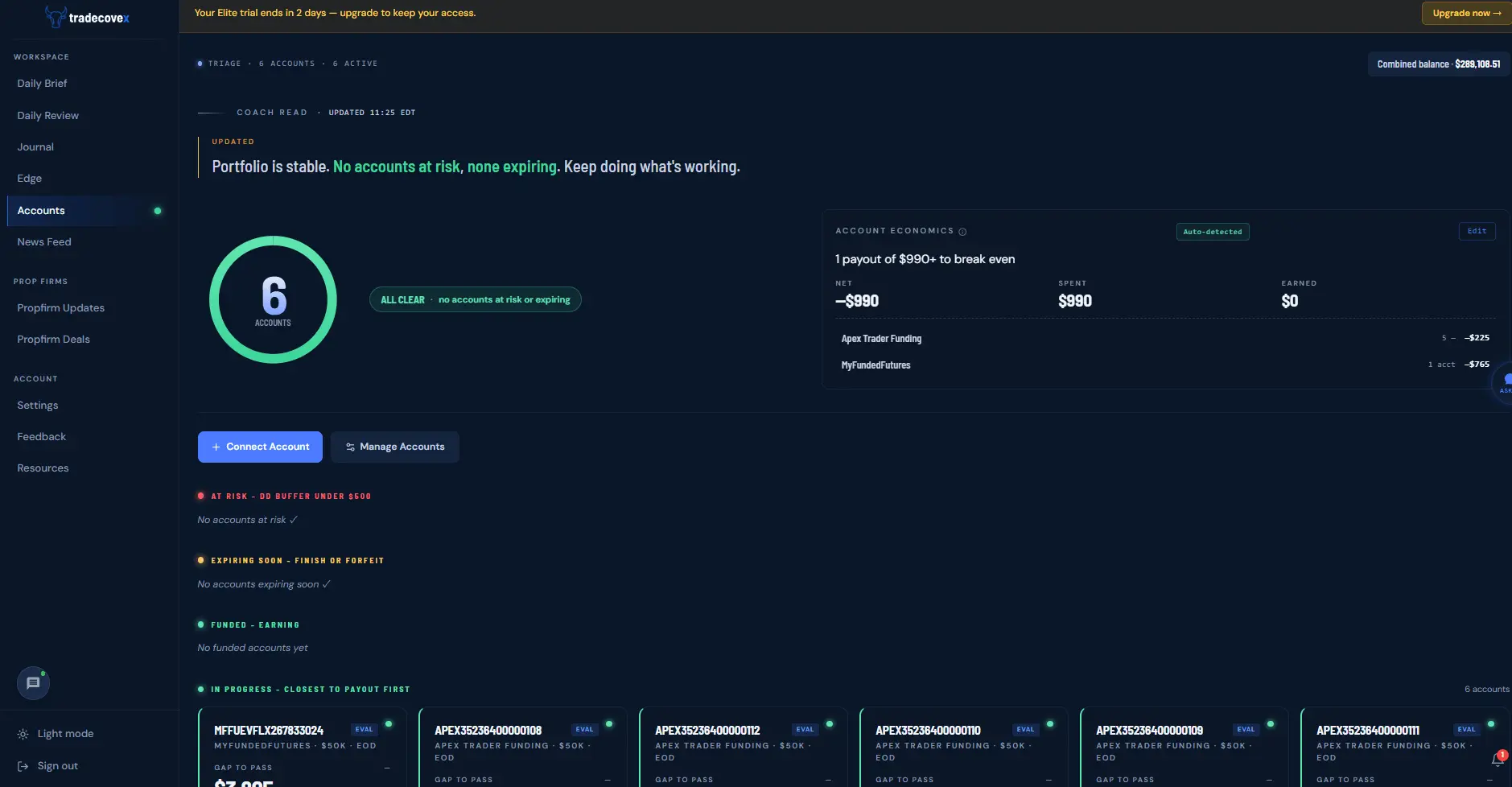
Task: Open the Edge section
Action: pos(30,179)
